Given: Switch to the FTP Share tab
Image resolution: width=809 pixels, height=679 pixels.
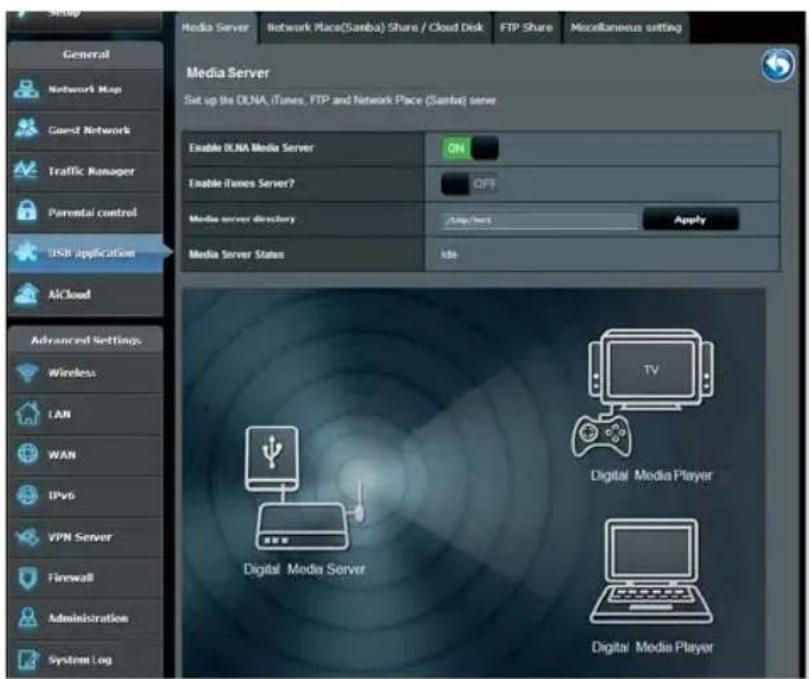Looking at the screenshot, I should pos(526,27).
